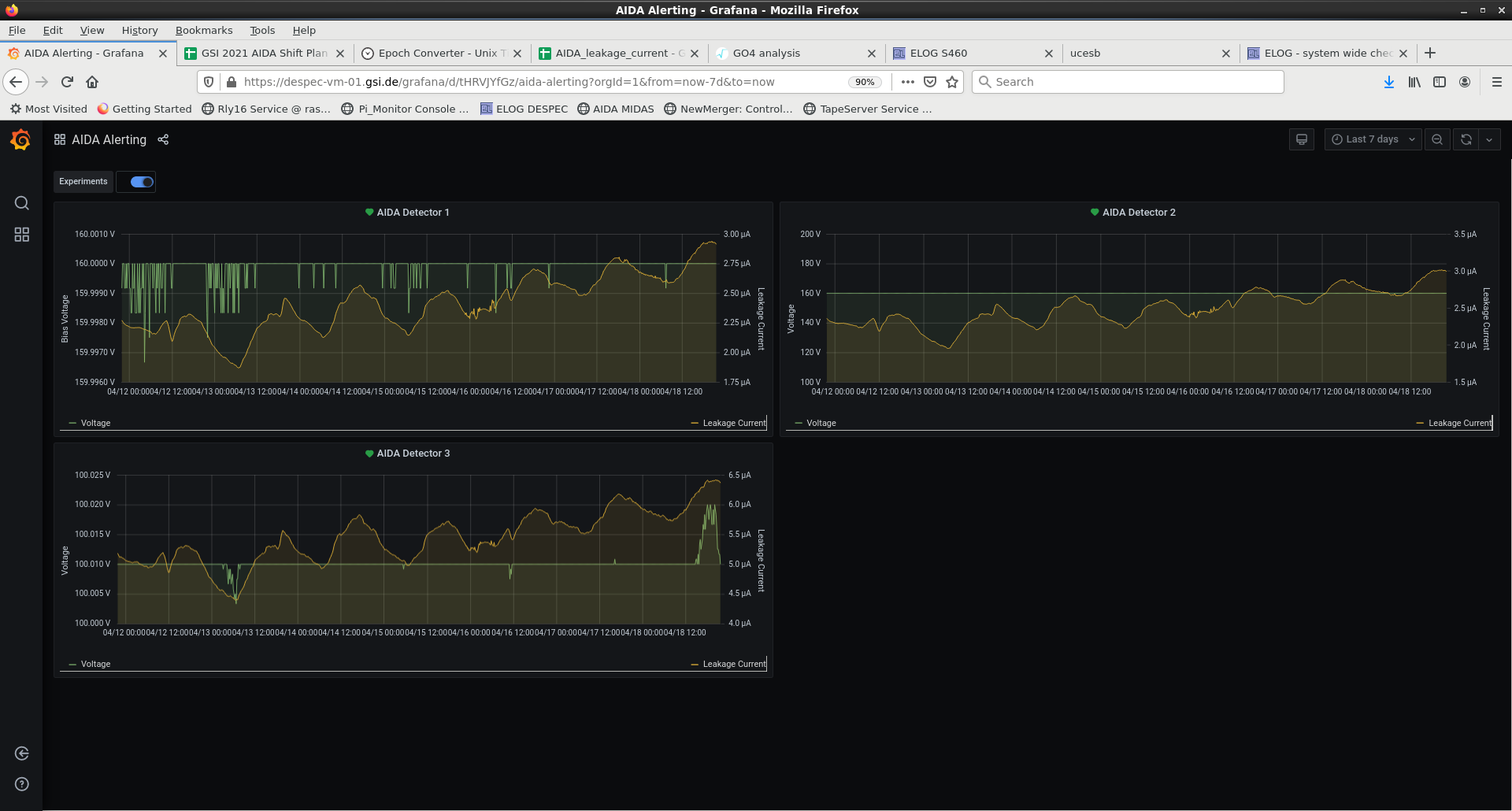Click the Firefox Search input field
1512x811 pixels.
coord(1134,82)
